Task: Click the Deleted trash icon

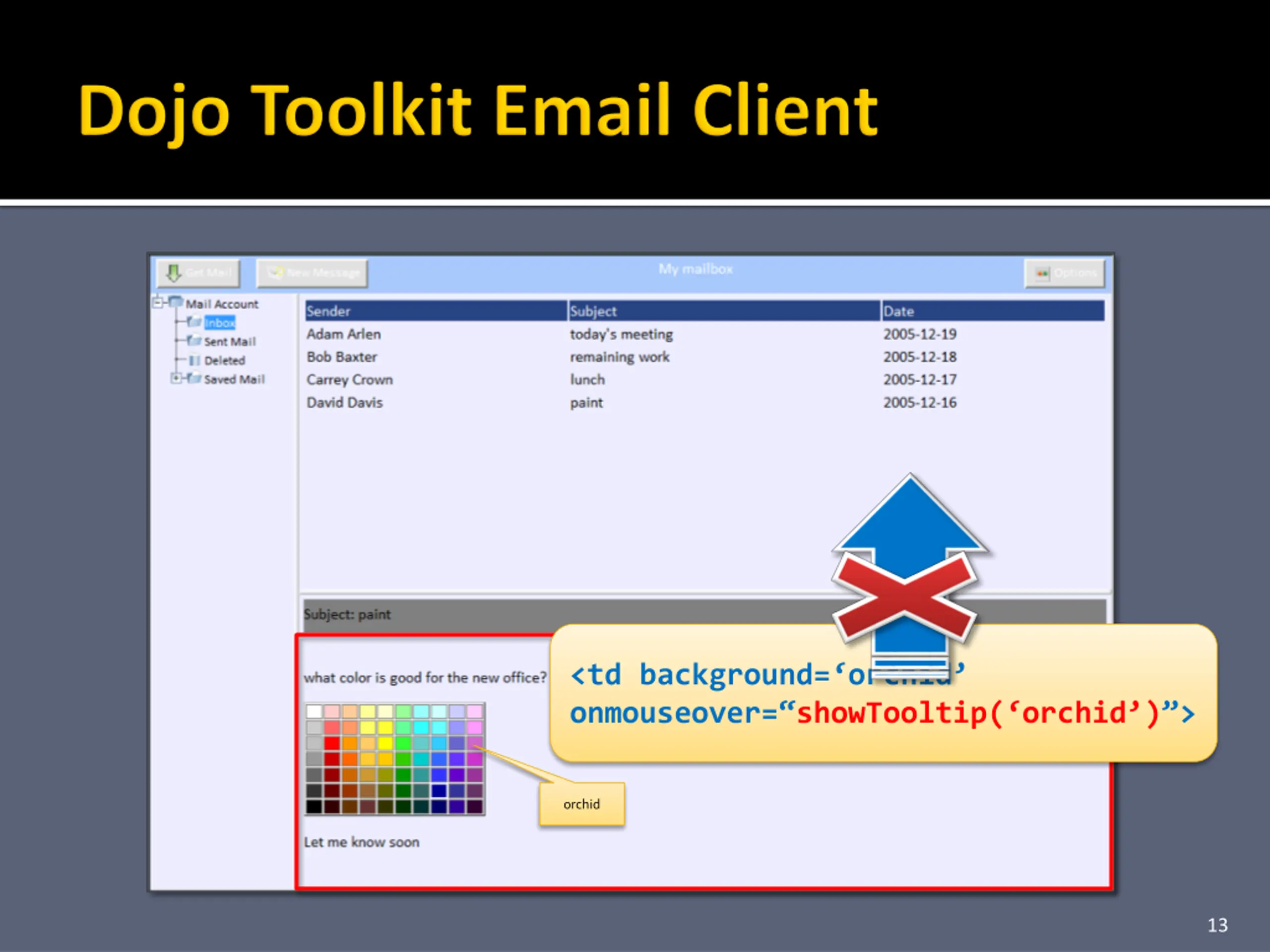Action: pos(194,360)
